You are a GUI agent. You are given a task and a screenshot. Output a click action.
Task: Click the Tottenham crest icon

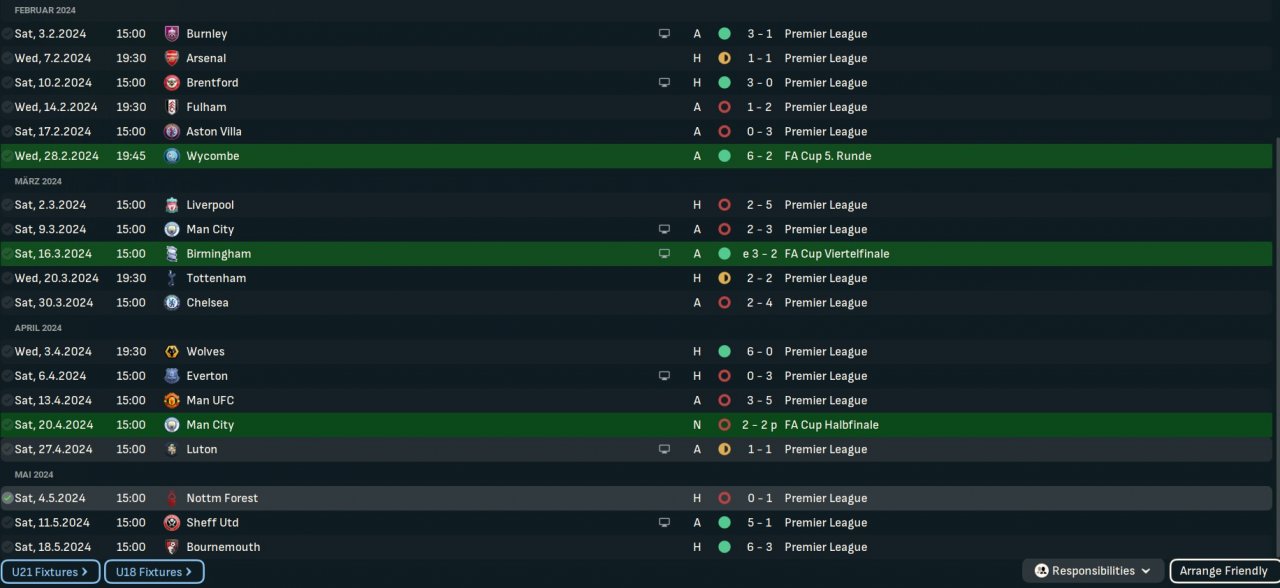pos(172,278)
